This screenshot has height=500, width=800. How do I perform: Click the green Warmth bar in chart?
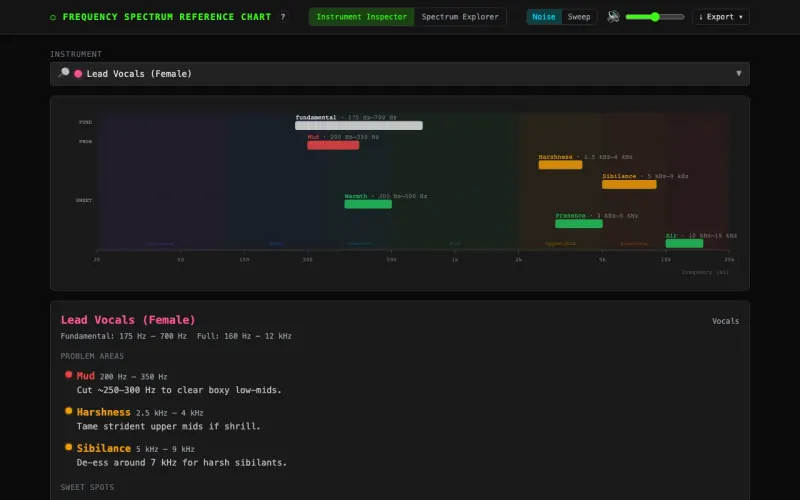tap(368, 204)
